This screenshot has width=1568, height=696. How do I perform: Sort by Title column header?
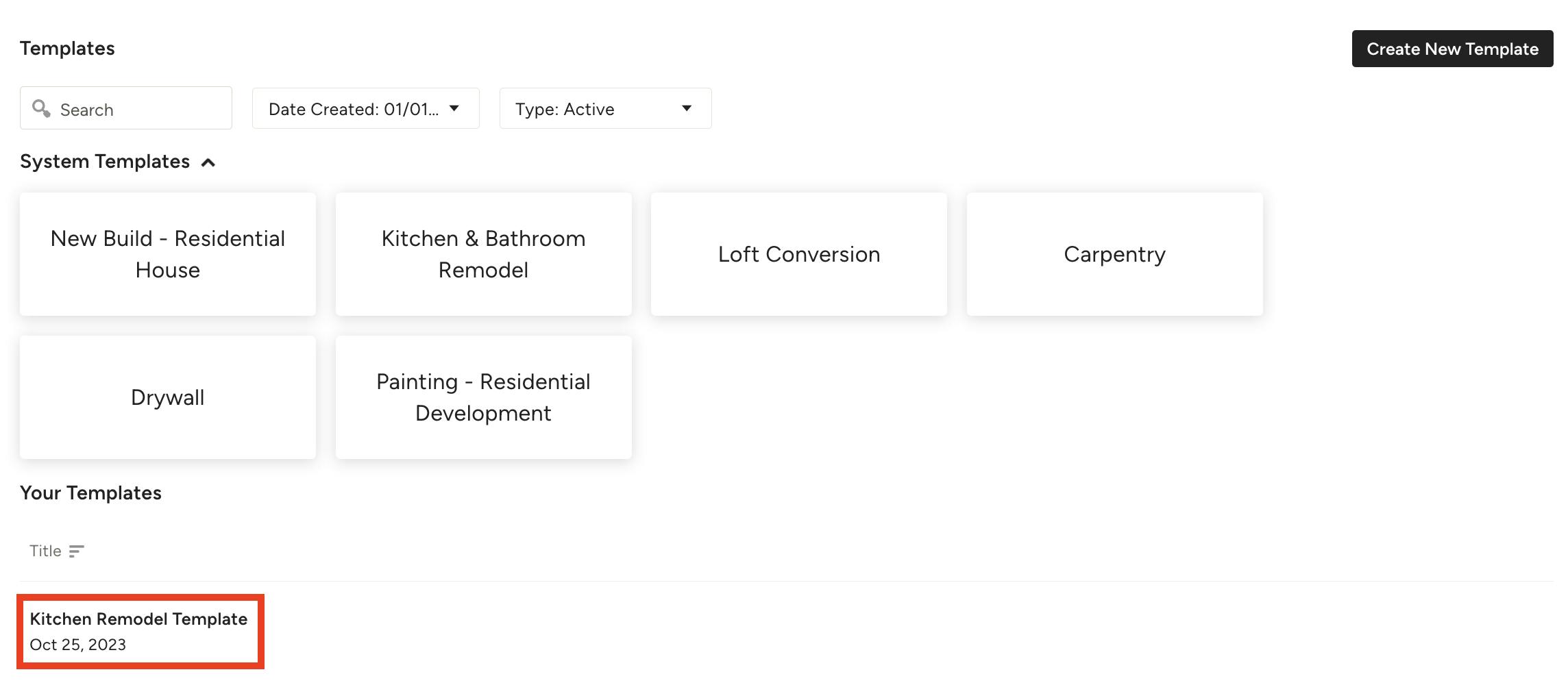(x=45, y=551)
